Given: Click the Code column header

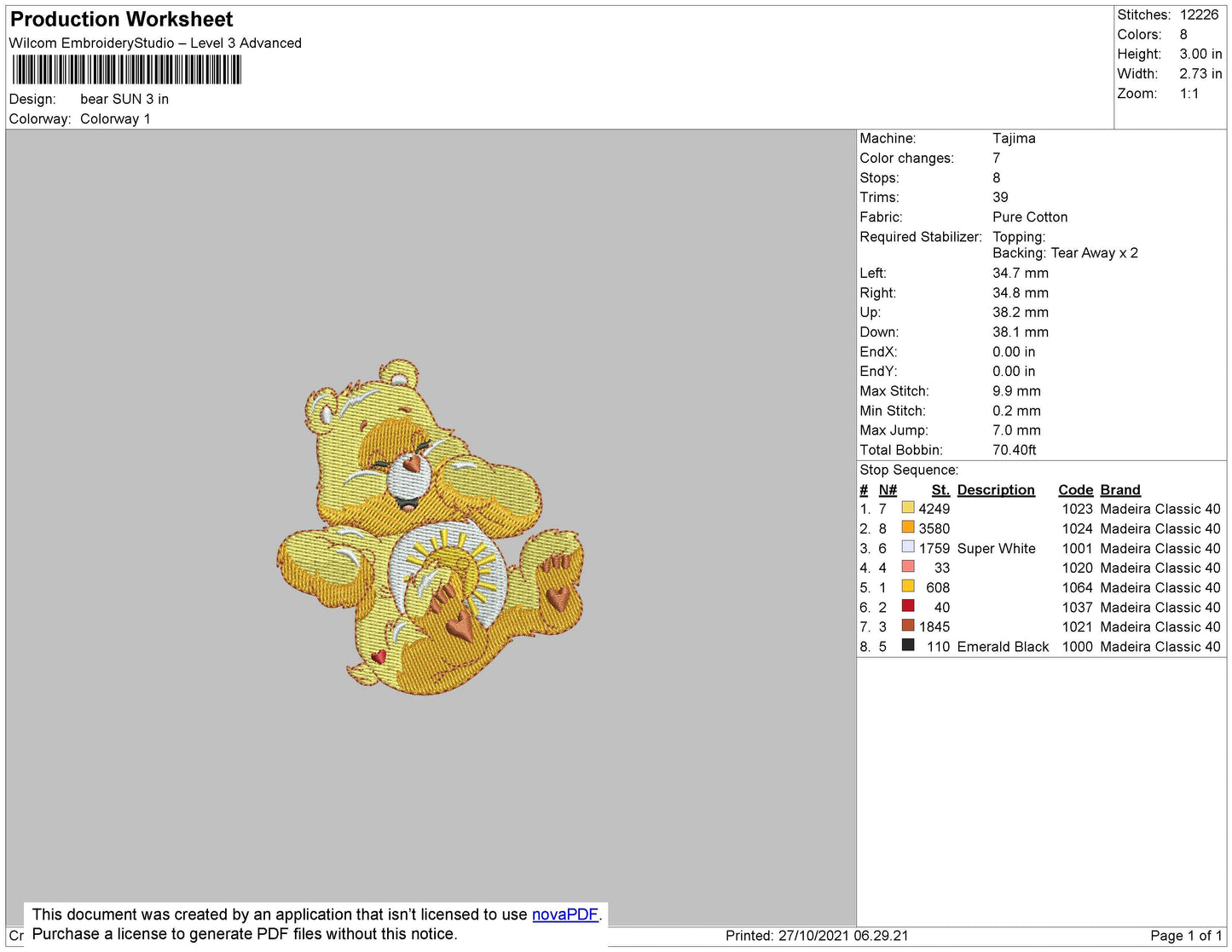Looking at the screenshot, I should pyautogui.click(x=1075, y=490).
